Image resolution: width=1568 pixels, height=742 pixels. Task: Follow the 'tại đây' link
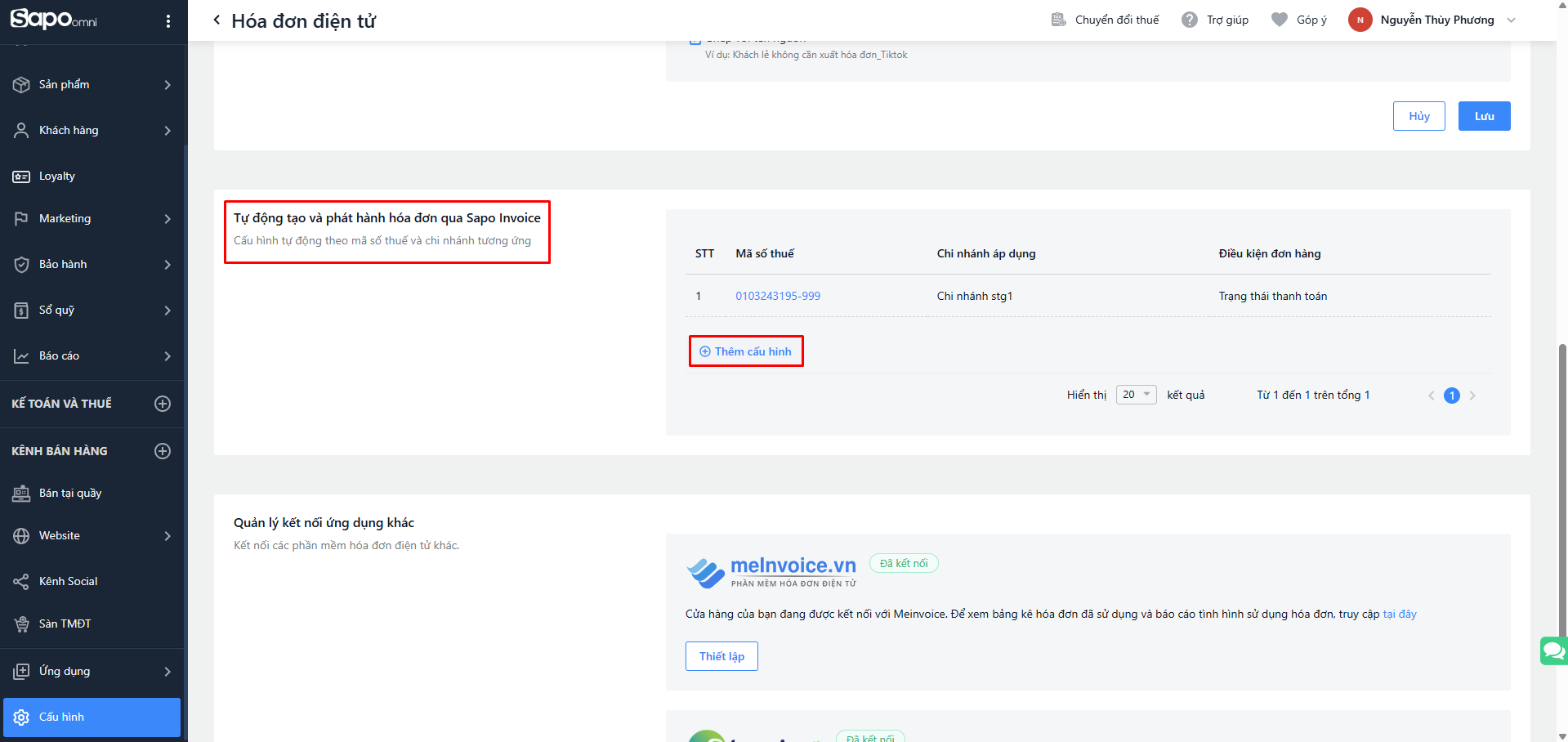click(x=1400, y=615)
